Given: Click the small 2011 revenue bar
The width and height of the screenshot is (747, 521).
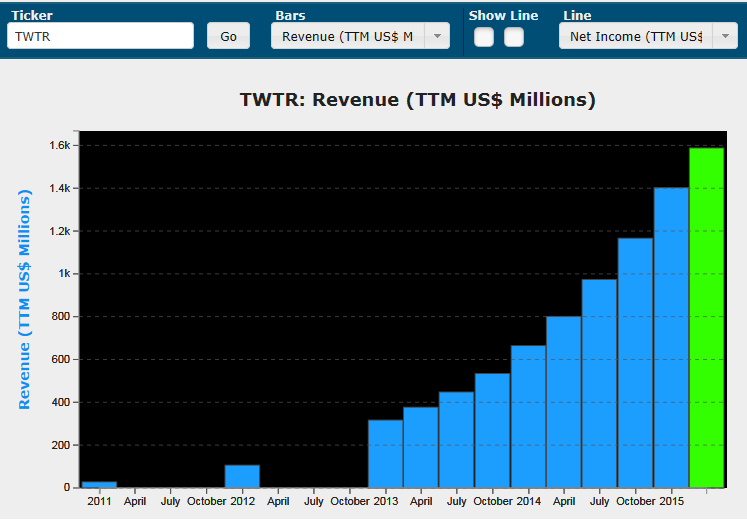Looking at the screenshot, I should [x=99, y=485].
